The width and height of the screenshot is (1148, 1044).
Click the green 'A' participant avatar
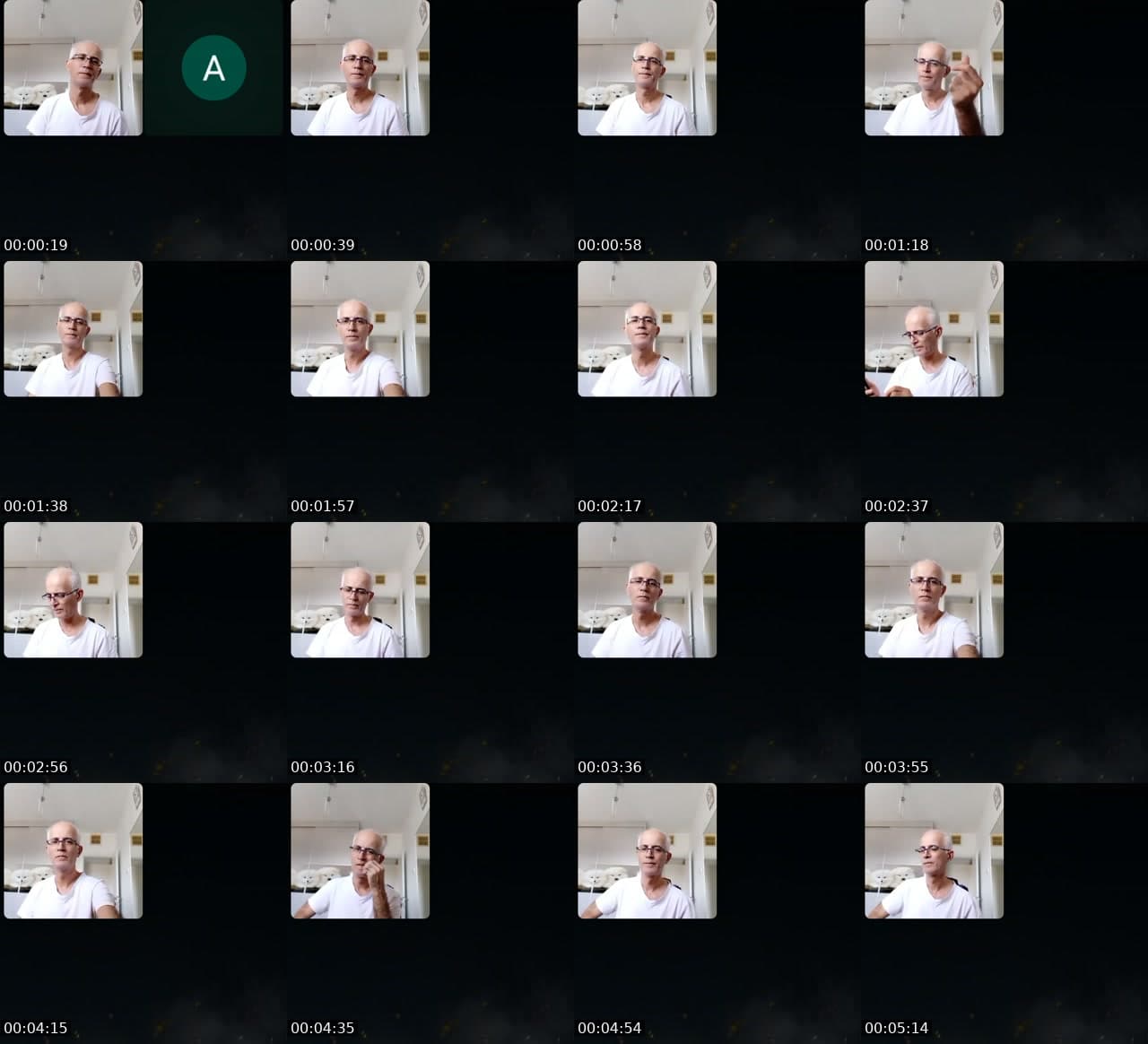click(214, 67)
